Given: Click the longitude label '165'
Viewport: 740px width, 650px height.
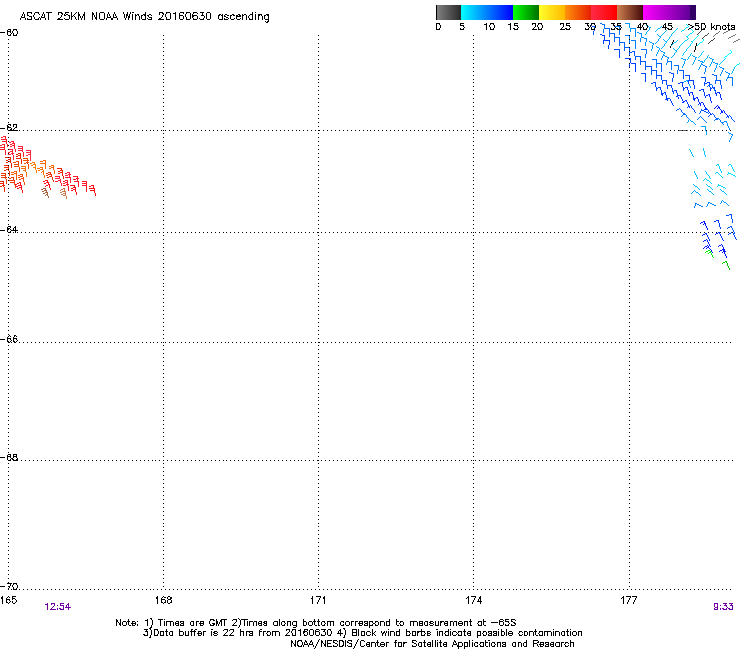Looking at the screenshot, I should 8,600.
